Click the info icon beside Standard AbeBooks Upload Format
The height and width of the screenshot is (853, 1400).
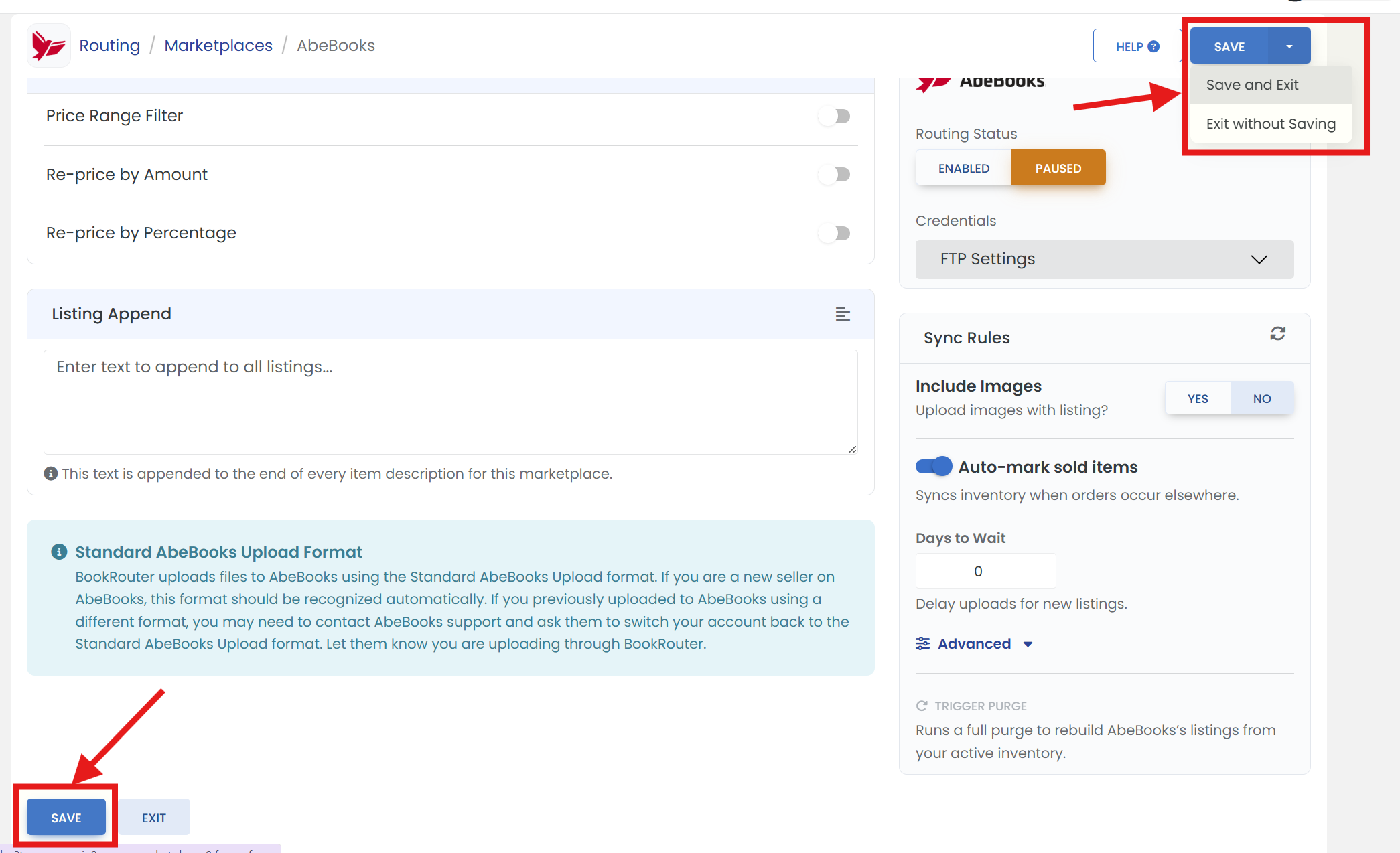[x=59, y=552]
